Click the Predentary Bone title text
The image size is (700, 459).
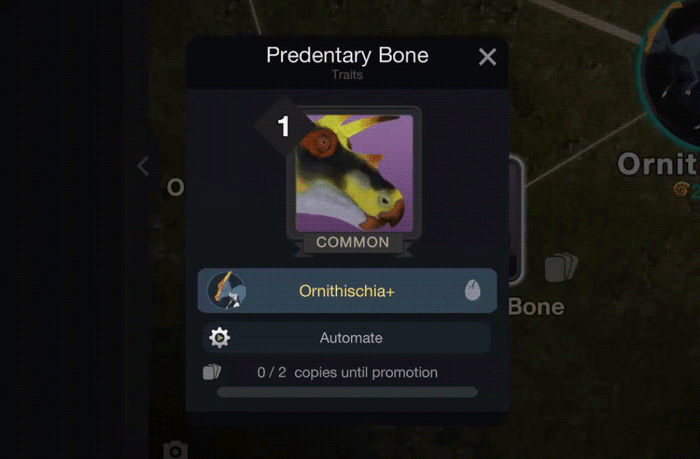347,55
